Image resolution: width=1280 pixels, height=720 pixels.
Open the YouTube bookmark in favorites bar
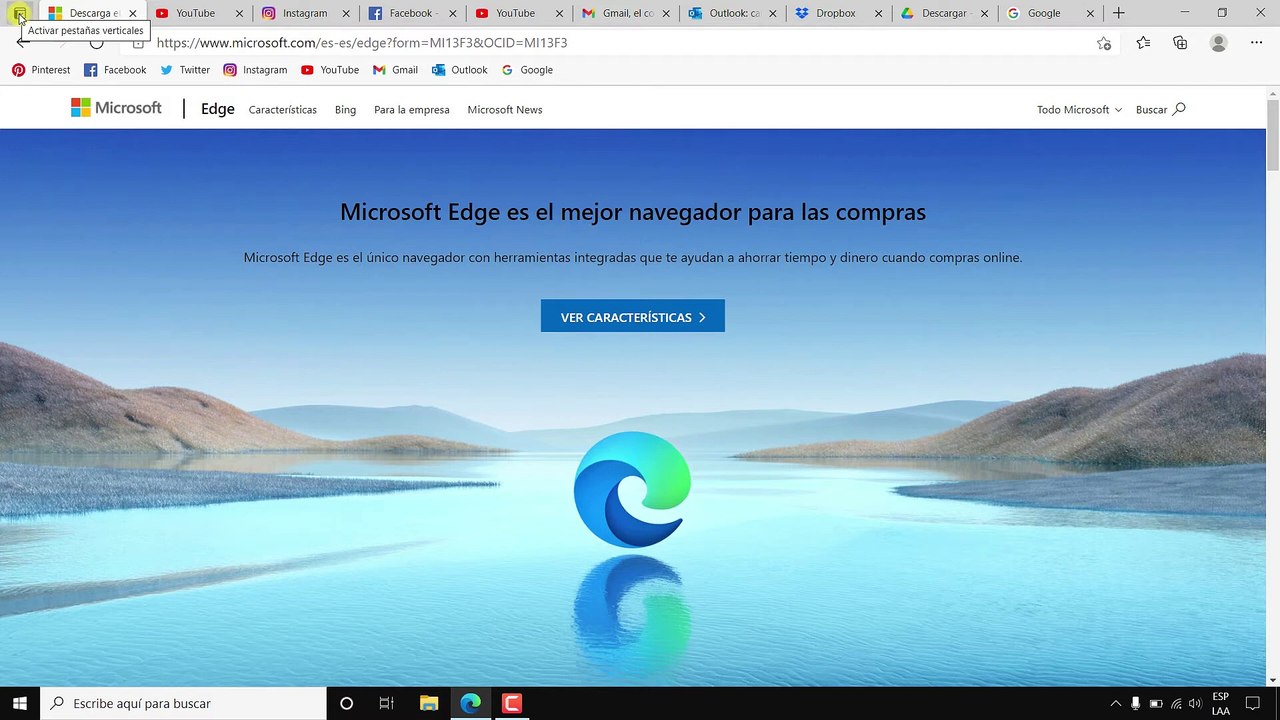(330, 70)
